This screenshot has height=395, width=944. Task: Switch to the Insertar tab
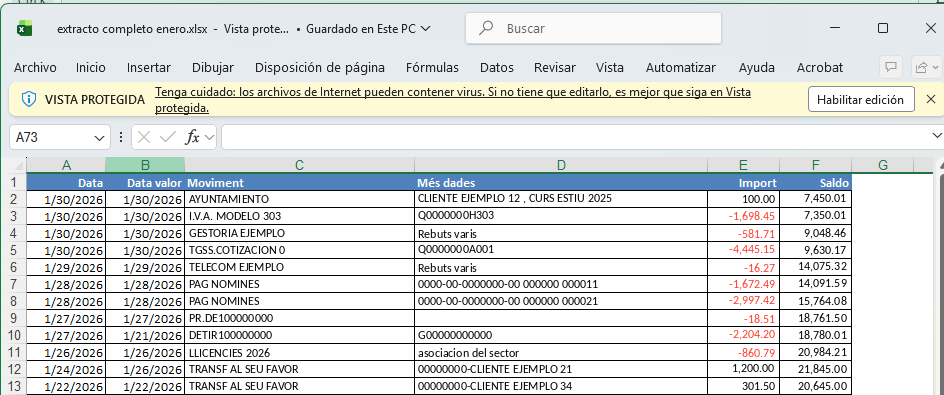149,67
